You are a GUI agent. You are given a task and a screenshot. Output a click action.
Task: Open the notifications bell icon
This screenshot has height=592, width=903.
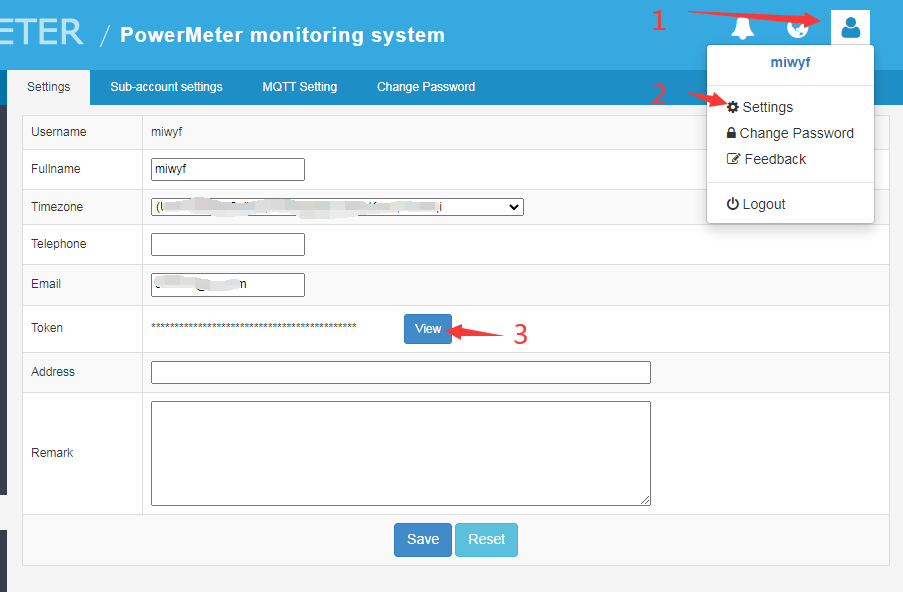(x=742, y=27)
